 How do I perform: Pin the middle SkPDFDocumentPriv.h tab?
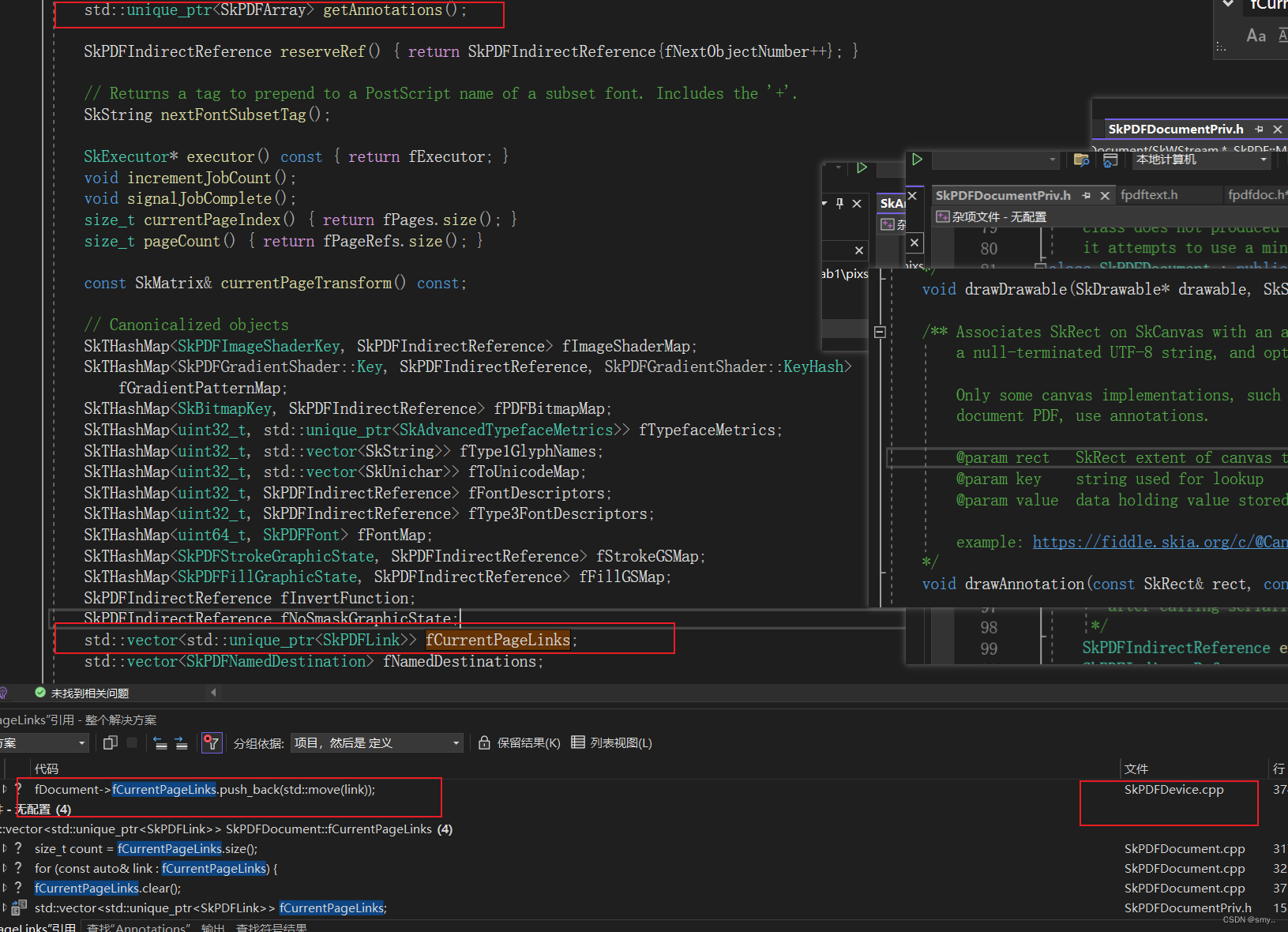(x=1087, y=195)
